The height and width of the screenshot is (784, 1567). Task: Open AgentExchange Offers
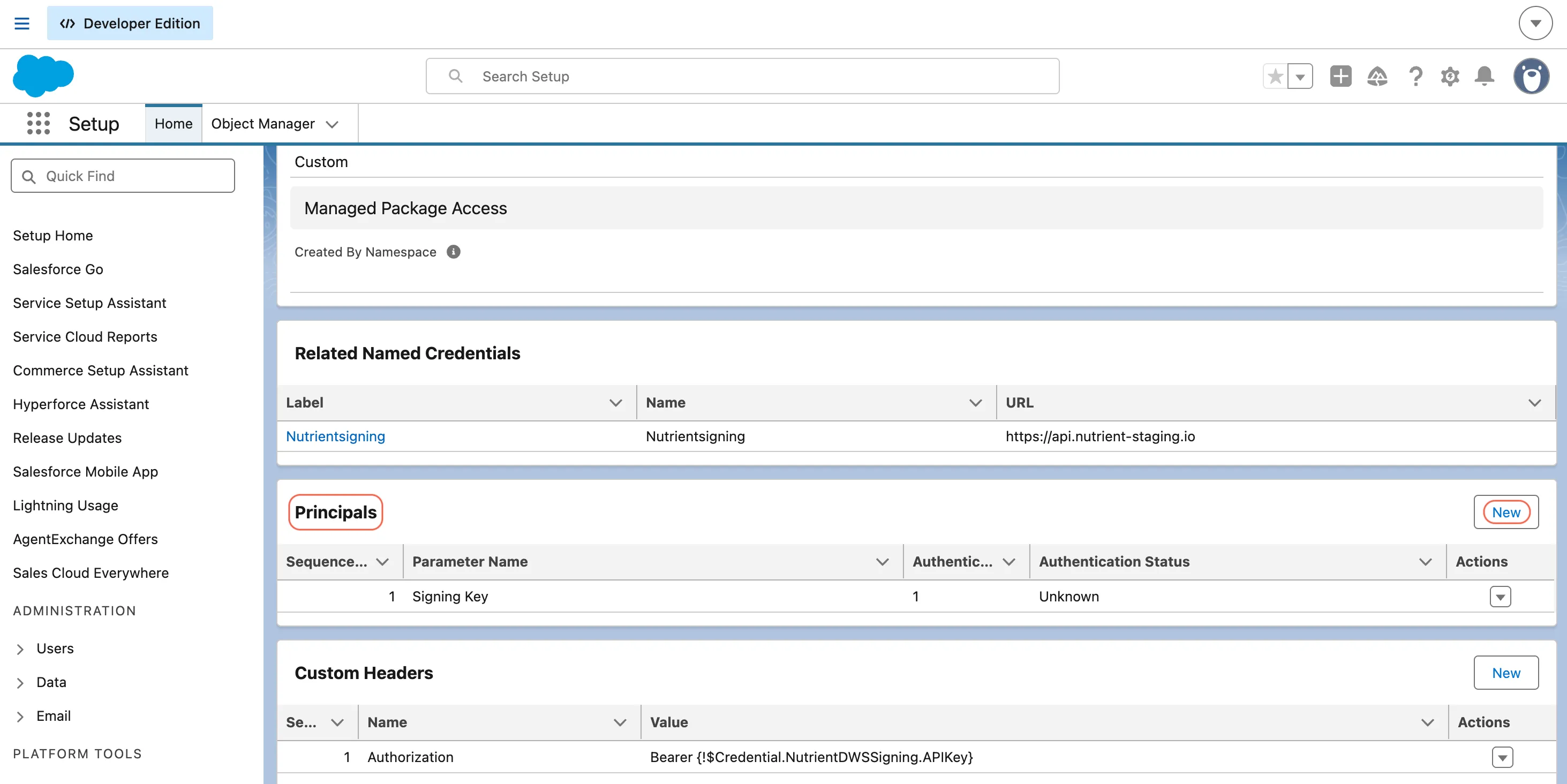[x=85, y=539]
